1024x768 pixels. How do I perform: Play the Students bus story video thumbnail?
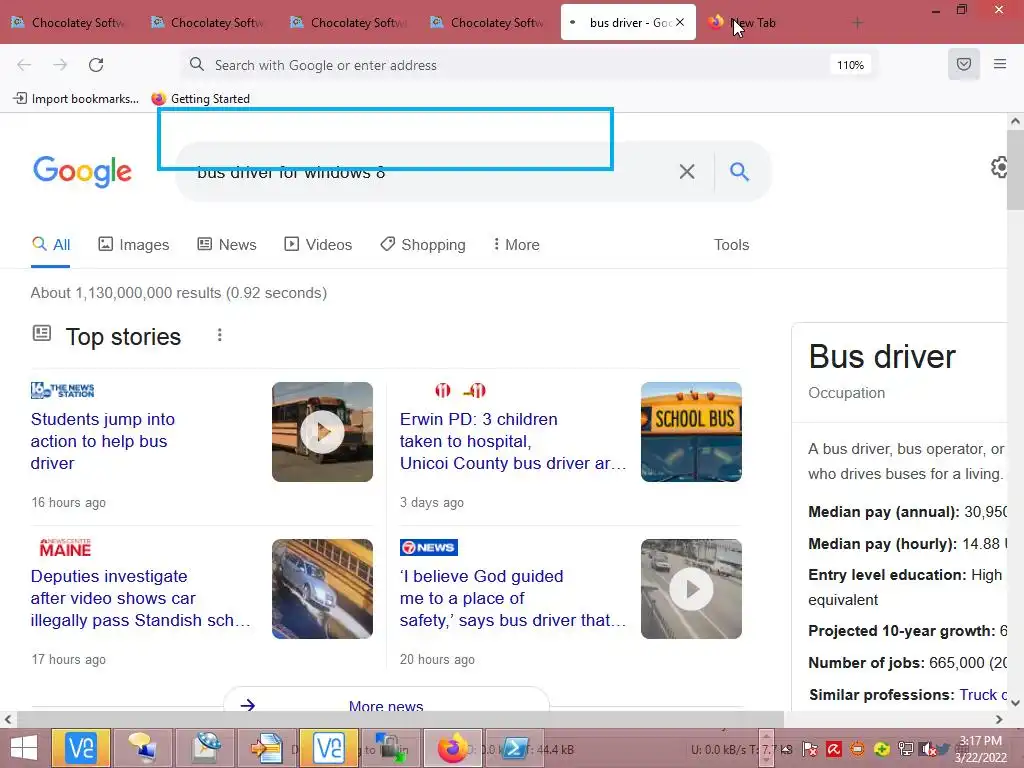pyautogui.click(x=322, y=432)
